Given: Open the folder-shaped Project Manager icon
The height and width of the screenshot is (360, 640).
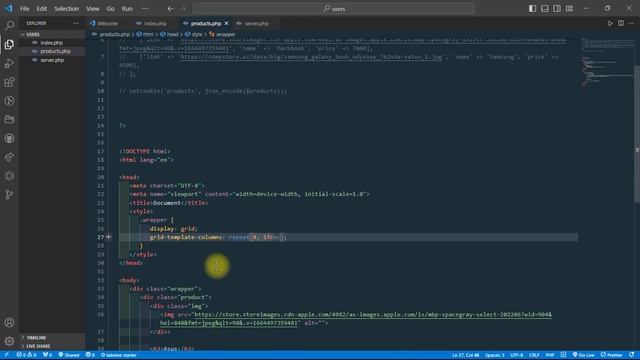Looking at the screenshot, I should click(9, 120).
